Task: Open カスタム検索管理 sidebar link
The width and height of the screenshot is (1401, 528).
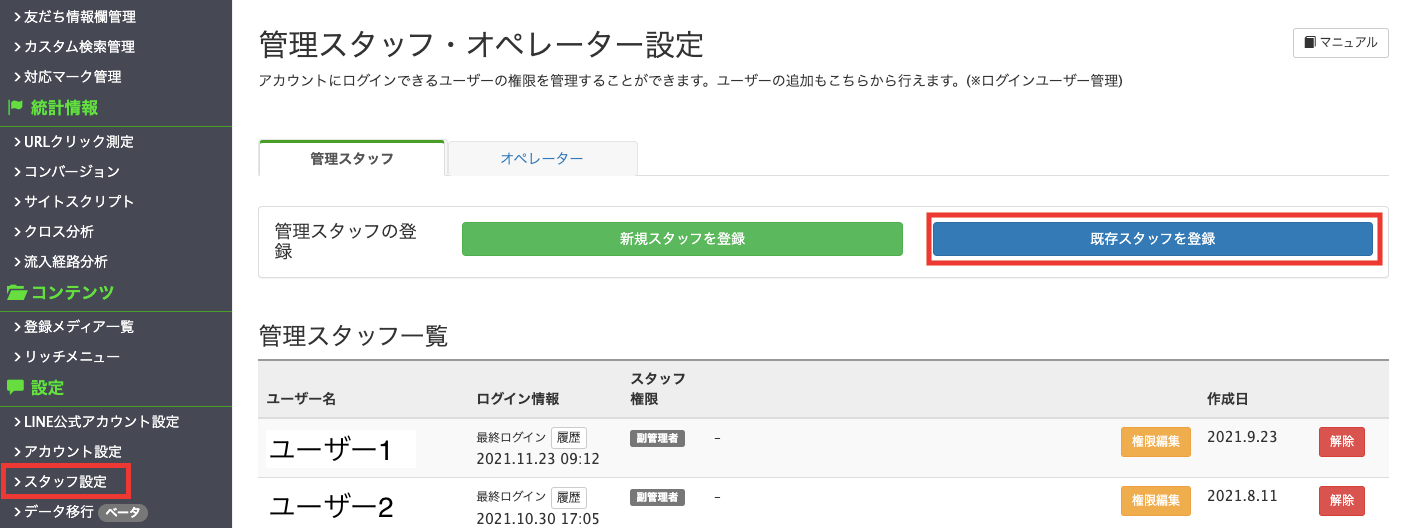Action: click(x=73, y=47)
